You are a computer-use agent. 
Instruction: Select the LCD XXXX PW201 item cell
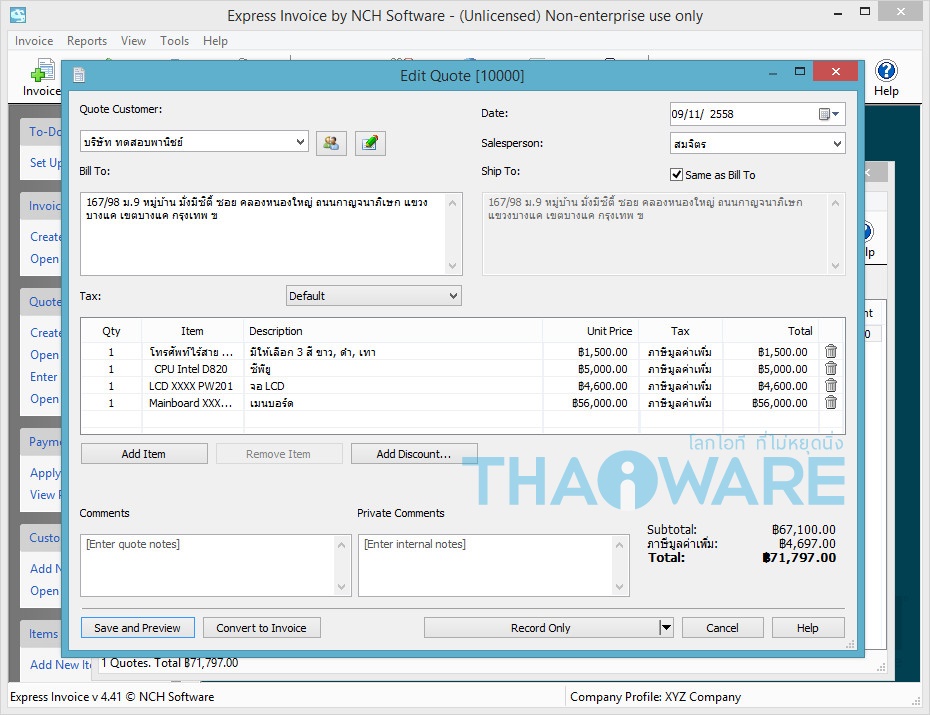192,386
